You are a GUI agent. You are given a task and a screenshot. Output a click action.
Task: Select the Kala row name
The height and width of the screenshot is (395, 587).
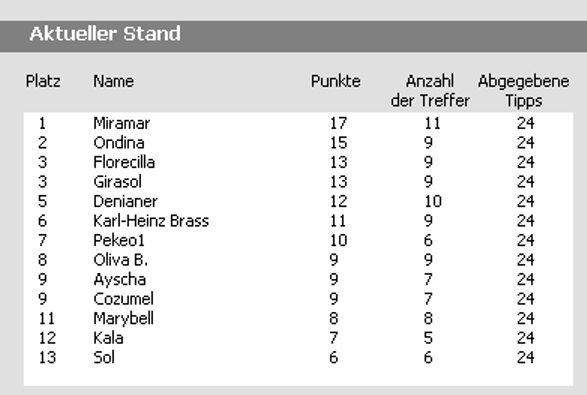[108, 338]
